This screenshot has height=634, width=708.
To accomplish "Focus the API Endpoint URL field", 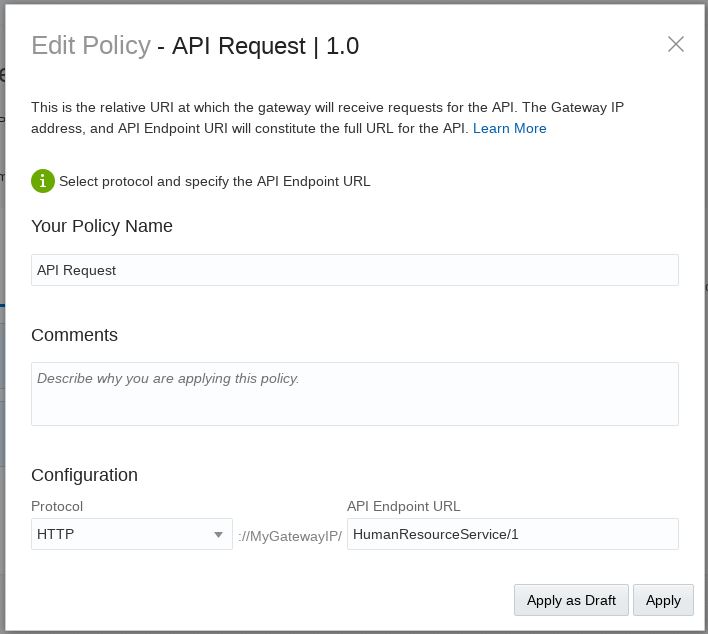I will pyautogui.click(x=512, y=534).
